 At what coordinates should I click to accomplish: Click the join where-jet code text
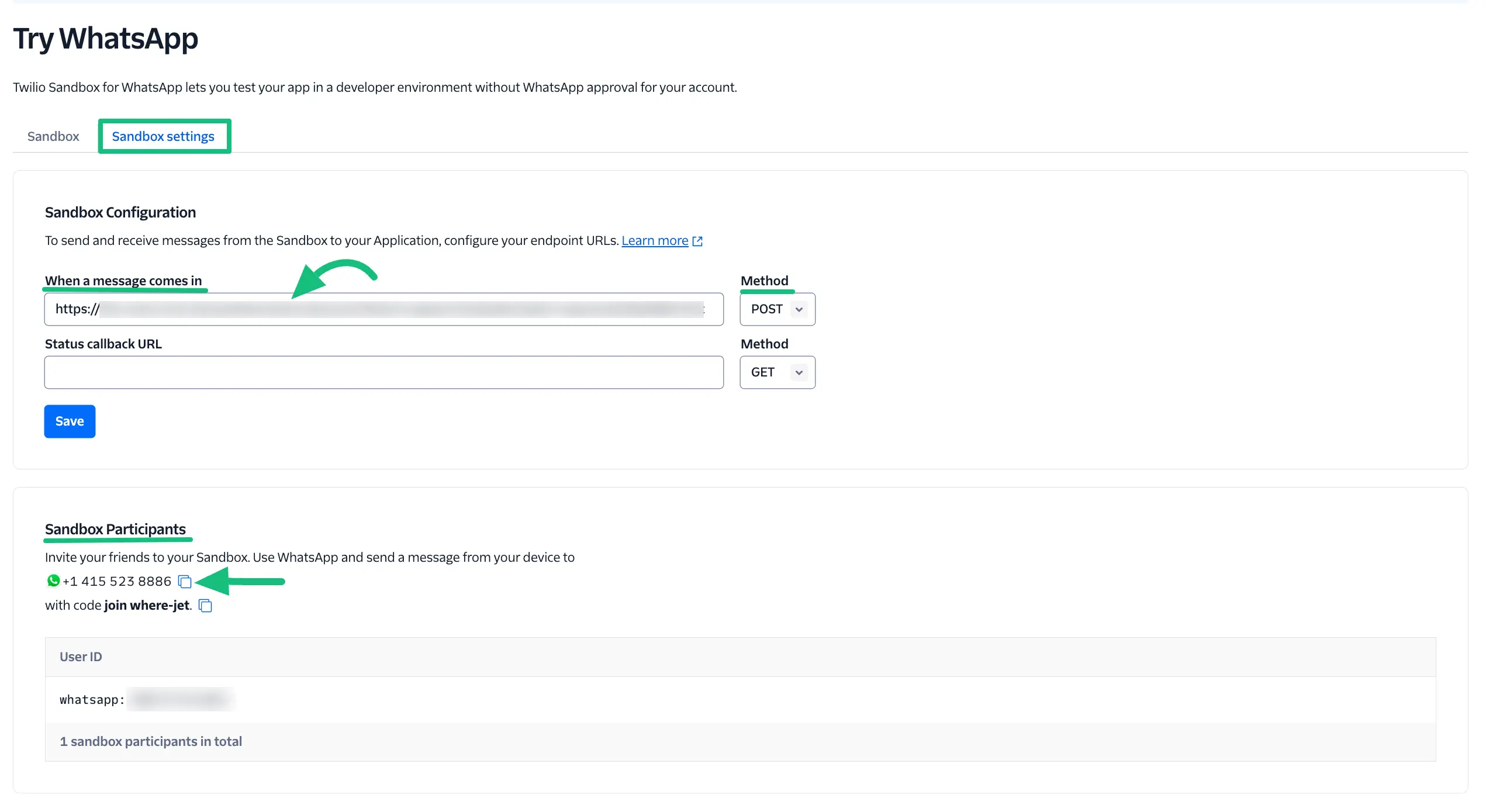click(146, 606)
